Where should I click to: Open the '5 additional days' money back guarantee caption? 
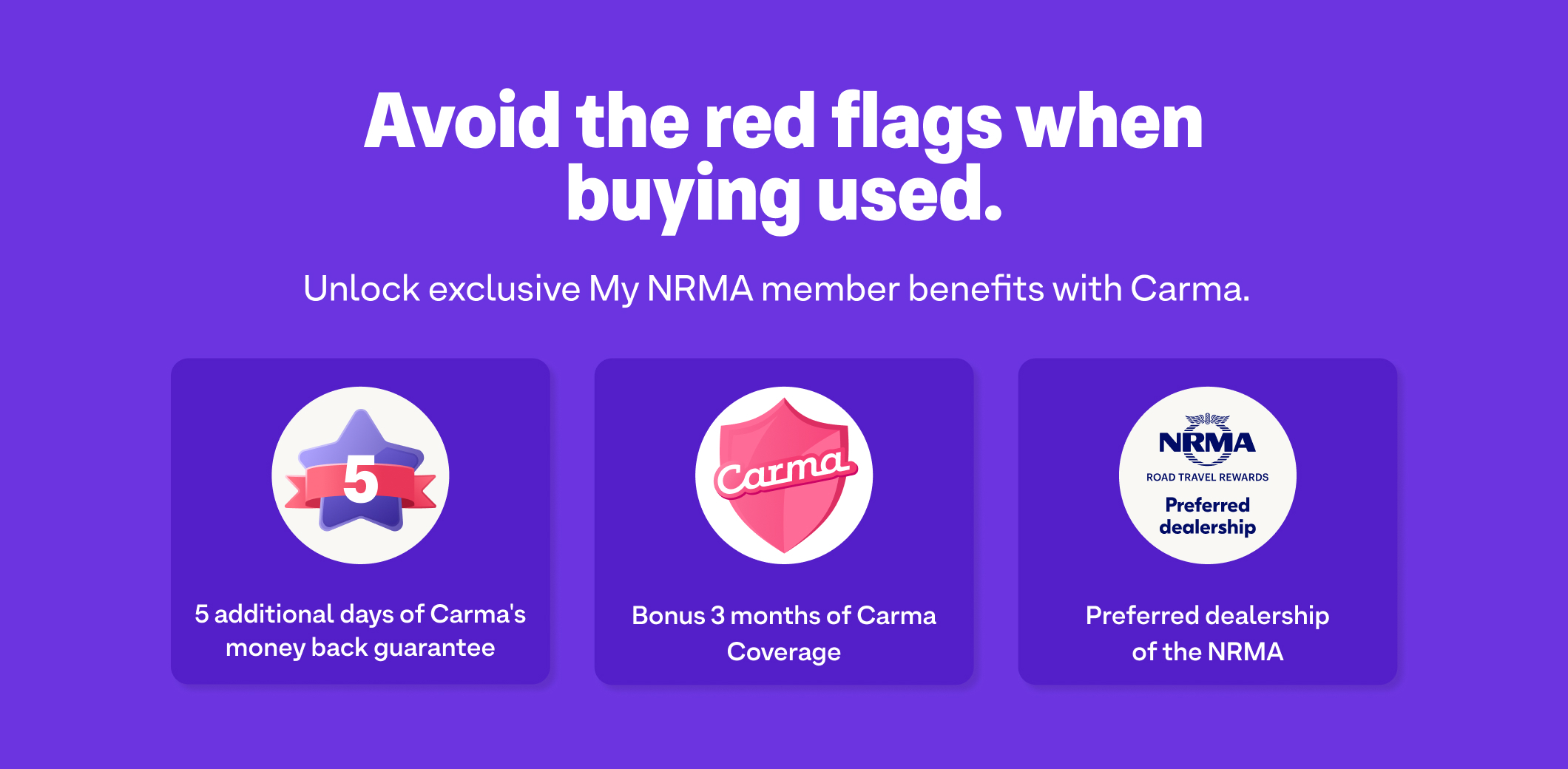(x=360, y=631)
